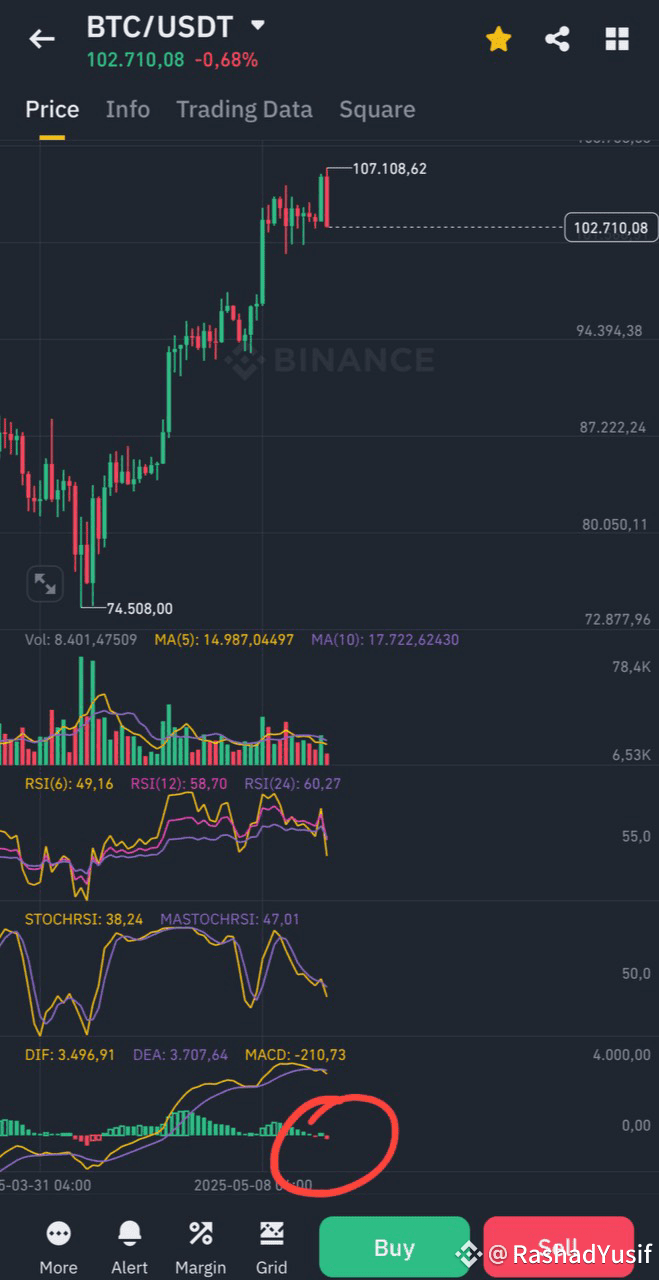Toggle the favorite star for BTC/USDT

coord(498,39)
